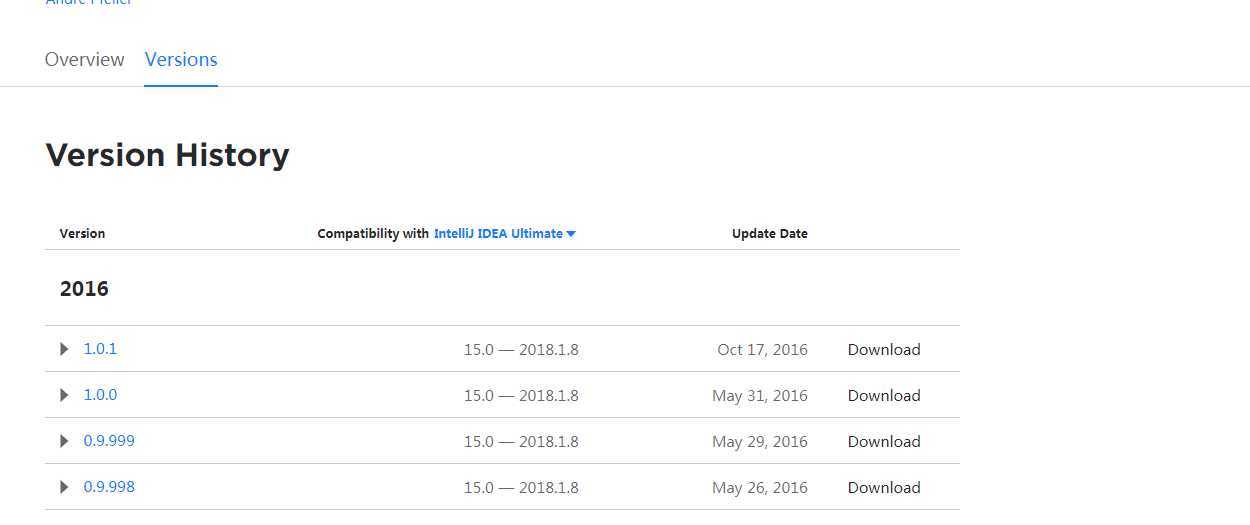Download version 1.0.0
The image size is (1250, 525).
point(884,395)
